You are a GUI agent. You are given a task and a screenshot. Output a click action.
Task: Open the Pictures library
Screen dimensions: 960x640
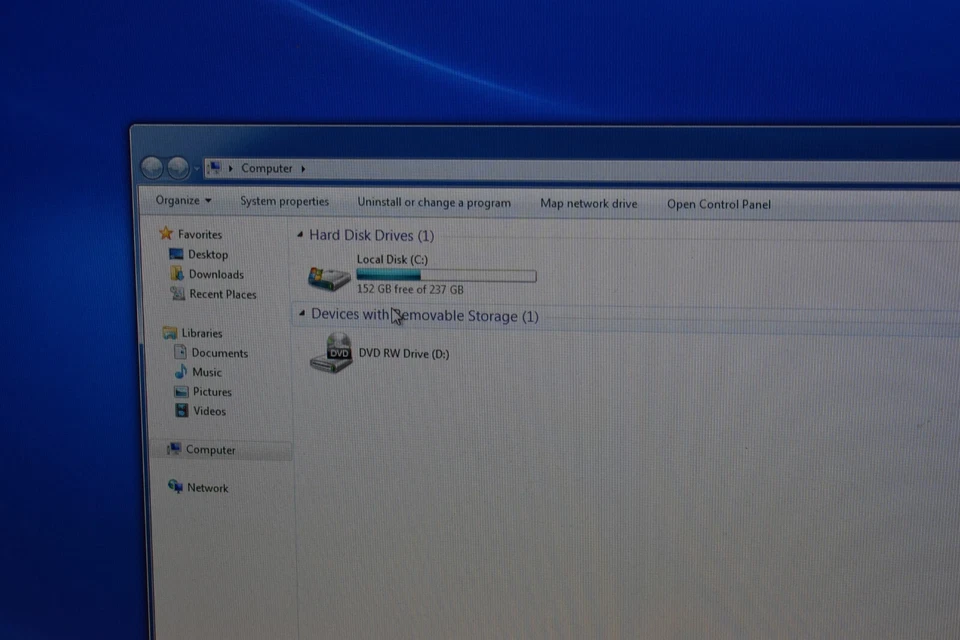(212, 391)
